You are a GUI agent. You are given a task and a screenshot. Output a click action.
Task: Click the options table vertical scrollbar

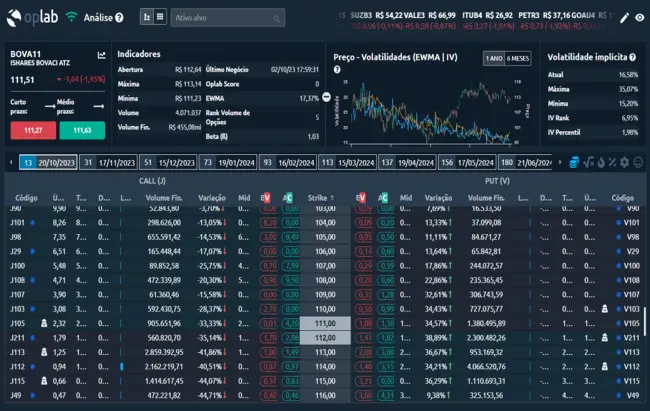coord(645,321)
